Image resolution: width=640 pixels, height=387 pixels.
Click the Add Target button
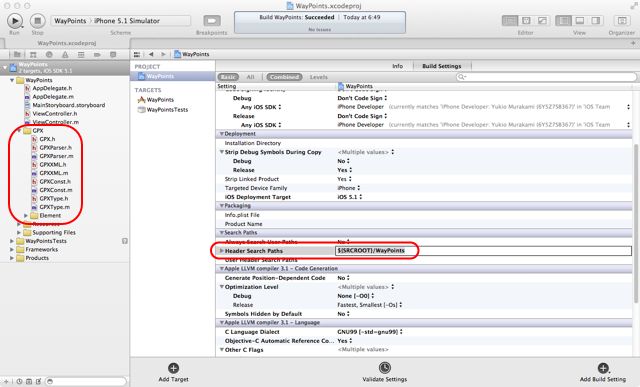point(173,372)
